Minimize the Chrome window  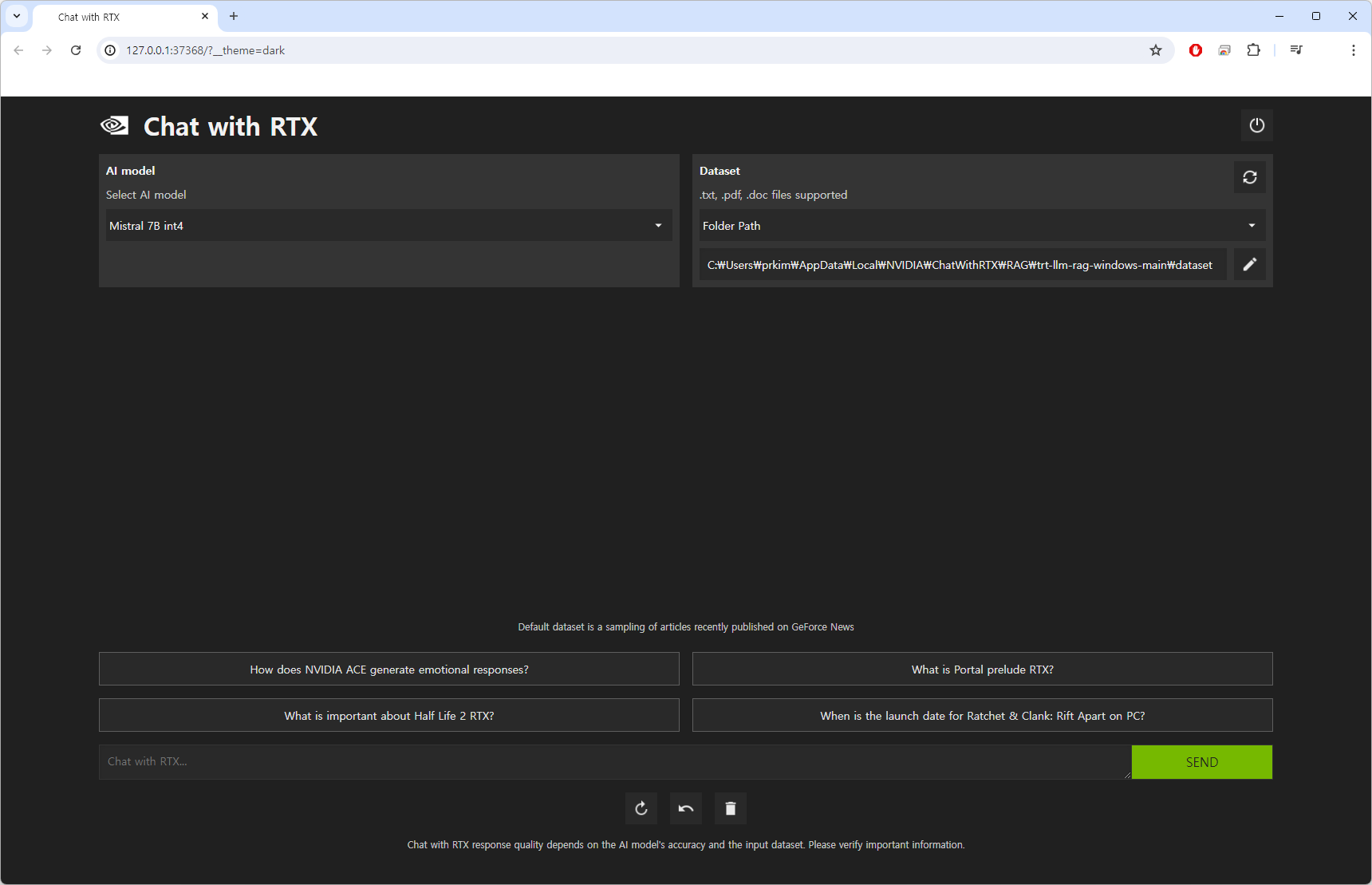click(x=1279, y=16)
